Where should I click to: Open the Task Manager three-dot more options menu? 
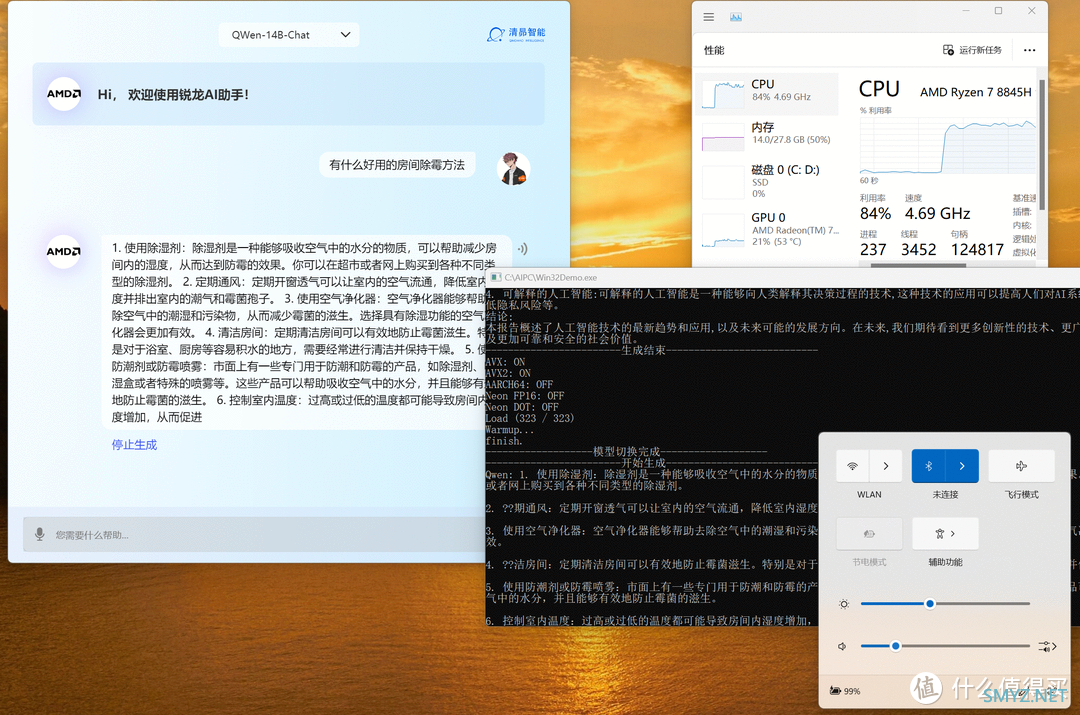pos(1030,50)
